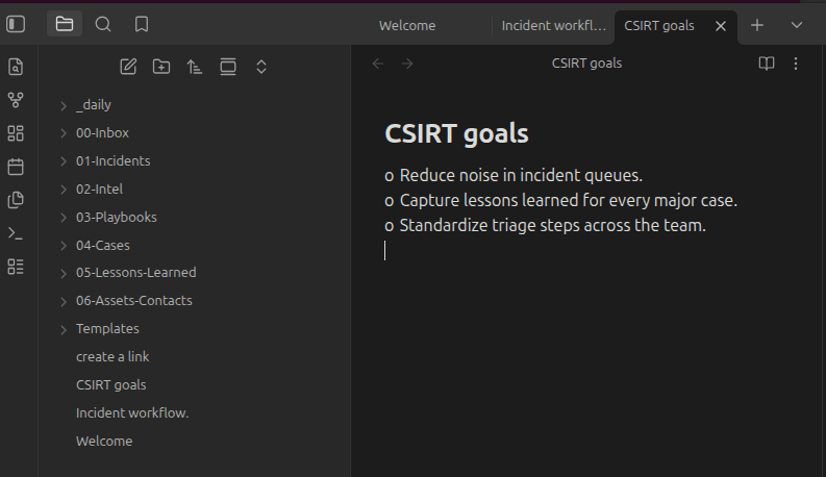
Task: Expand the 01-Incidents folder
Action: coord(64,161)
